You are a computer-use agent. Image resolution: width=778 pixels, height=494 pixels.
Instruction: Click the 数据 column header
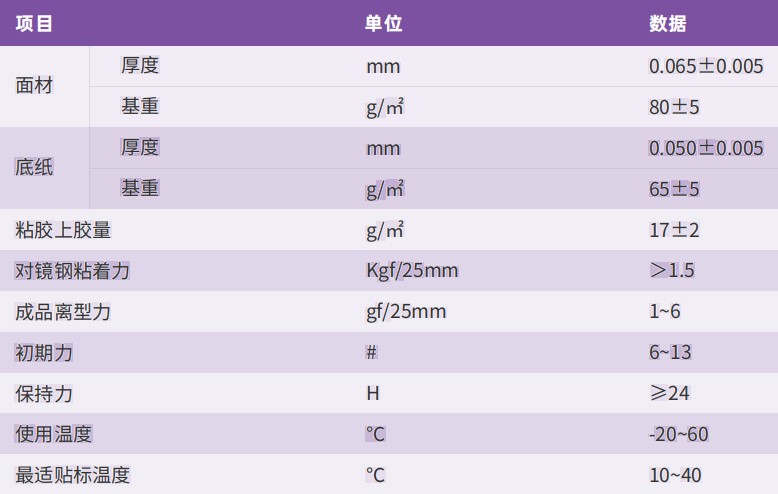tap(668, 23)
